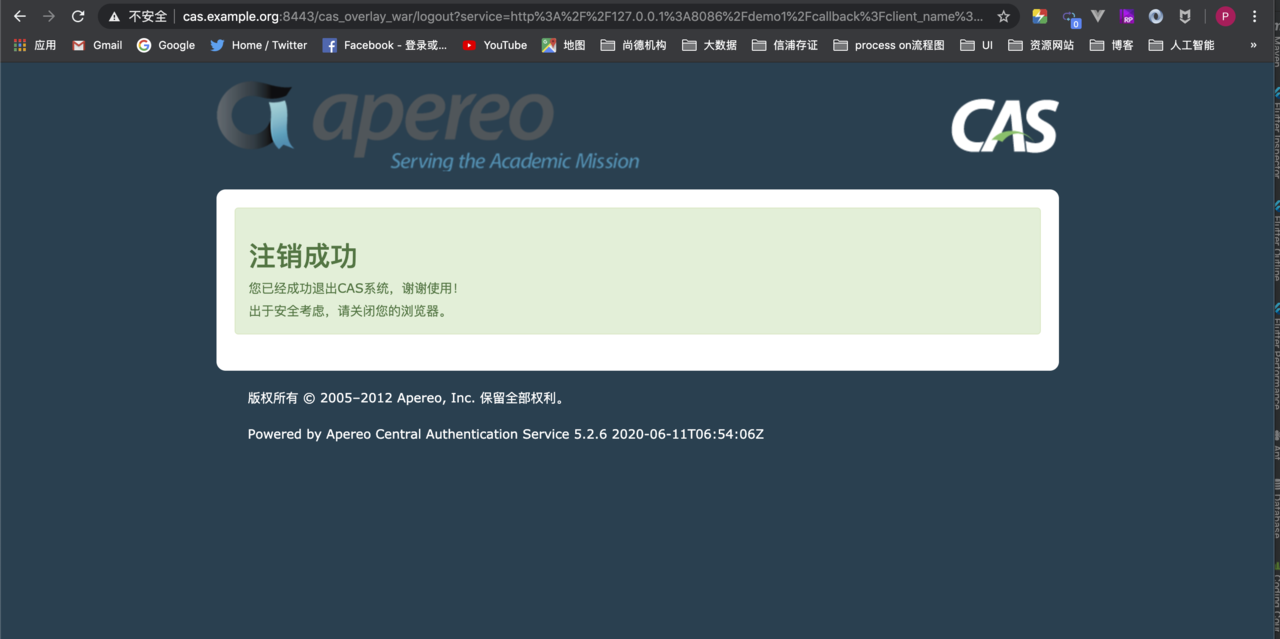The height and width of the screenshot is (639, 1280).
Task: Click the browser back arrow
Action: click(19, 16)
